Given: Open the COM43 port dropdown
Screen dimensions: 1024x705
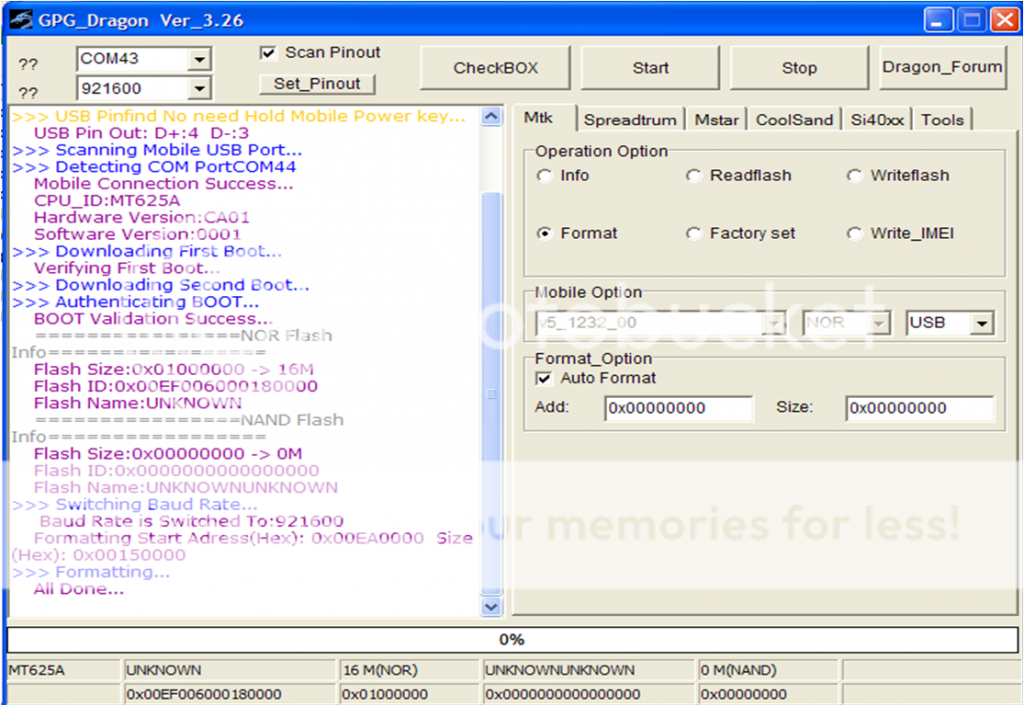Looking at the screenshot, I should point(200,60).
